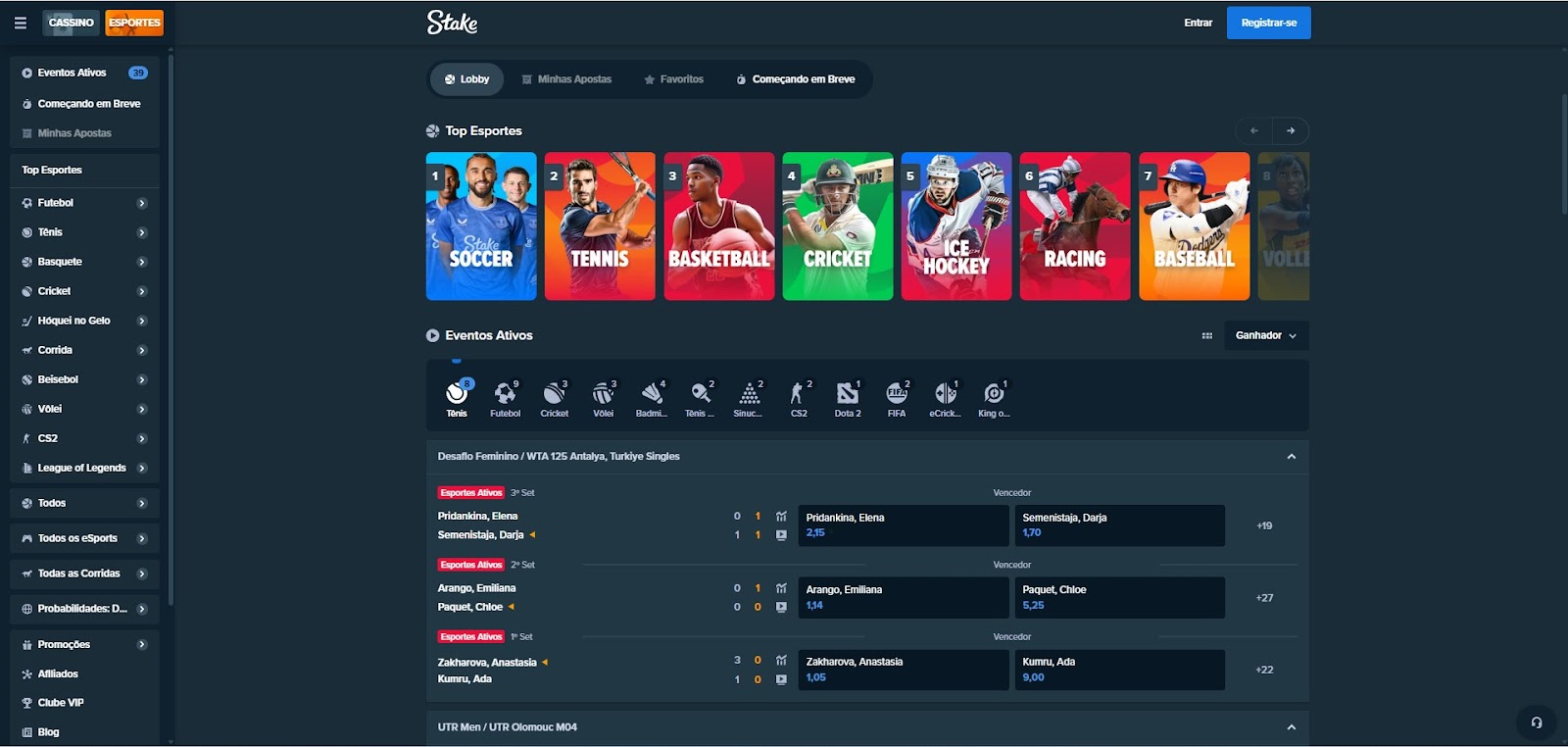Open the hamburger menu icon

pos(21,23)
